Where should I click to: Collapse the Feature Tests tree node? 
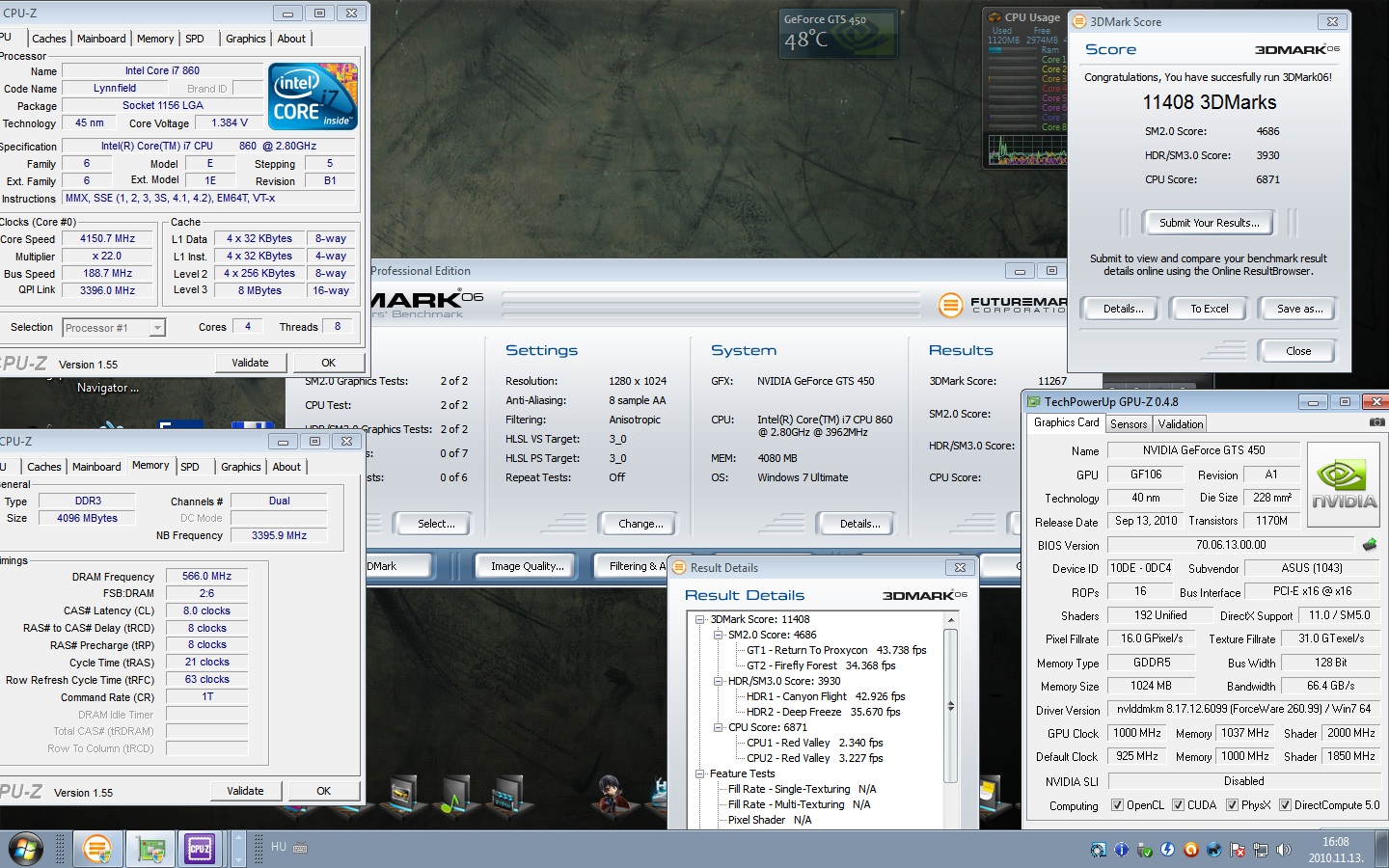pos(700,773)
